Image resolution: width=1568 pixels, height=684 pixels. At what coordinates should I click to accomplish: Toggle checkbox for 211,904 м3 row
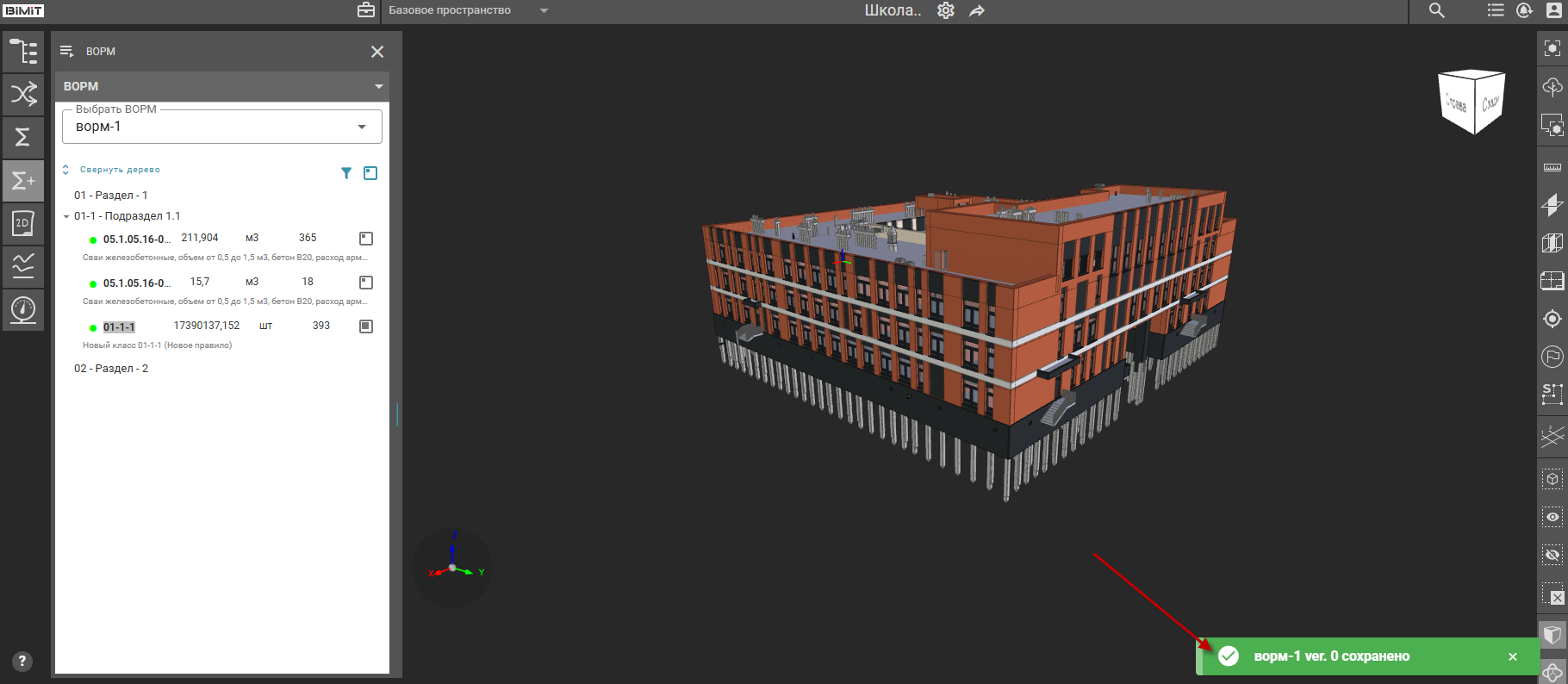click(366, 239)
